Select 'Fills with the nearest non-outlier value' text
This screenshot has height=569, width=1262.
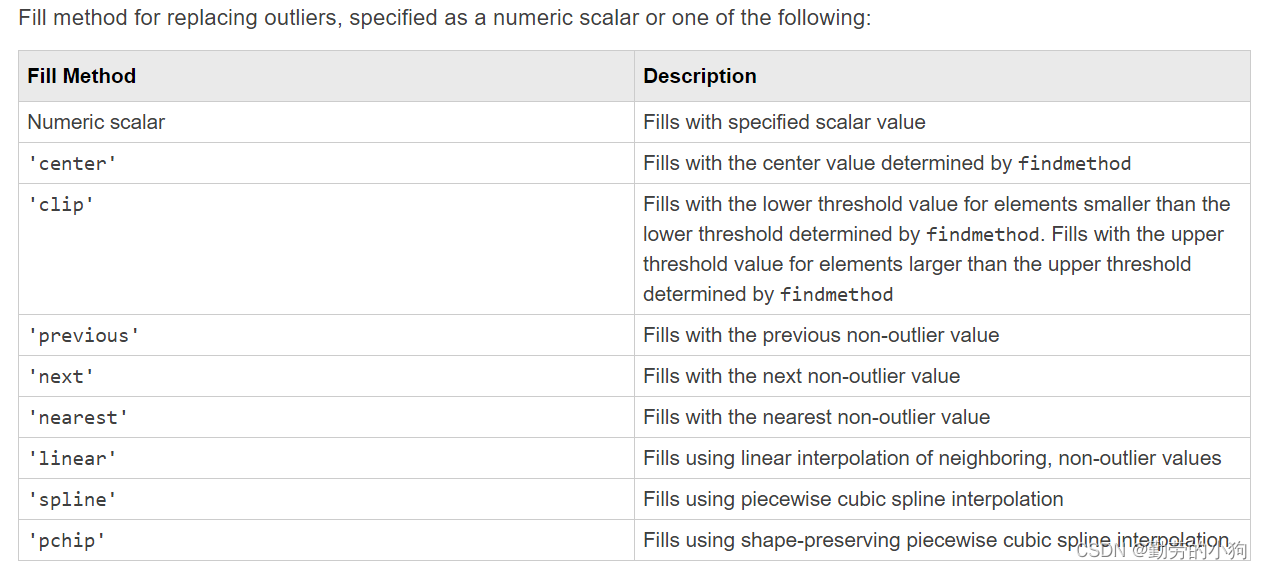click(x=816, y=417)
